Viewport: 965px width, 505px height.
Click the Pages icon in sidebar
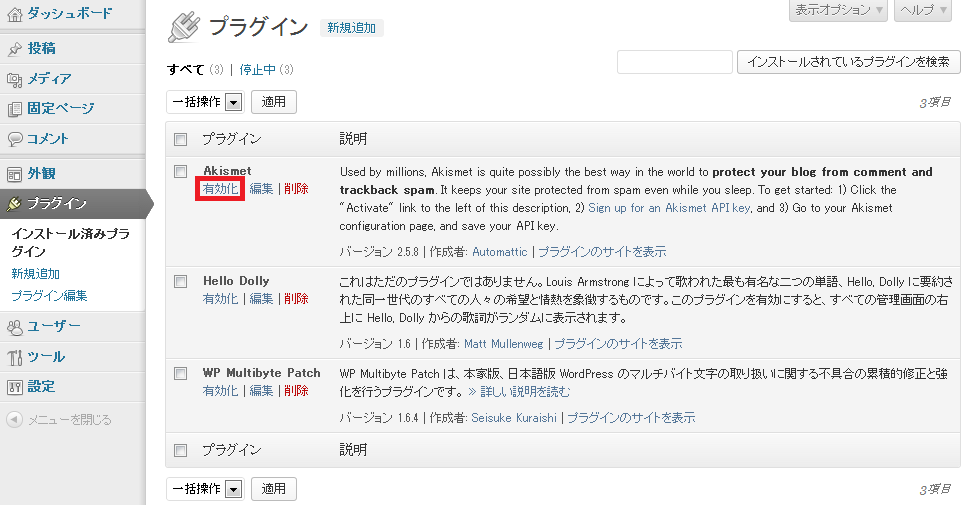coord(15,109)
